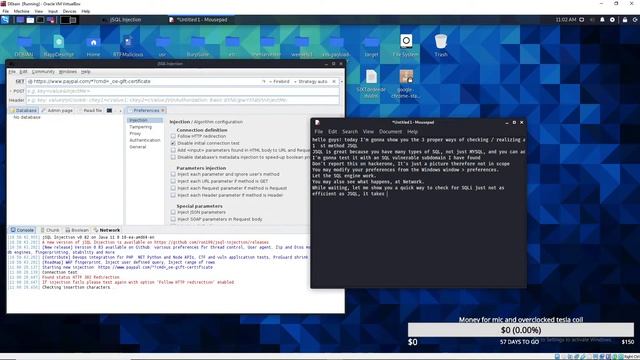Enable Inject SOAP parameters in Request body

[x=173, y=219]
